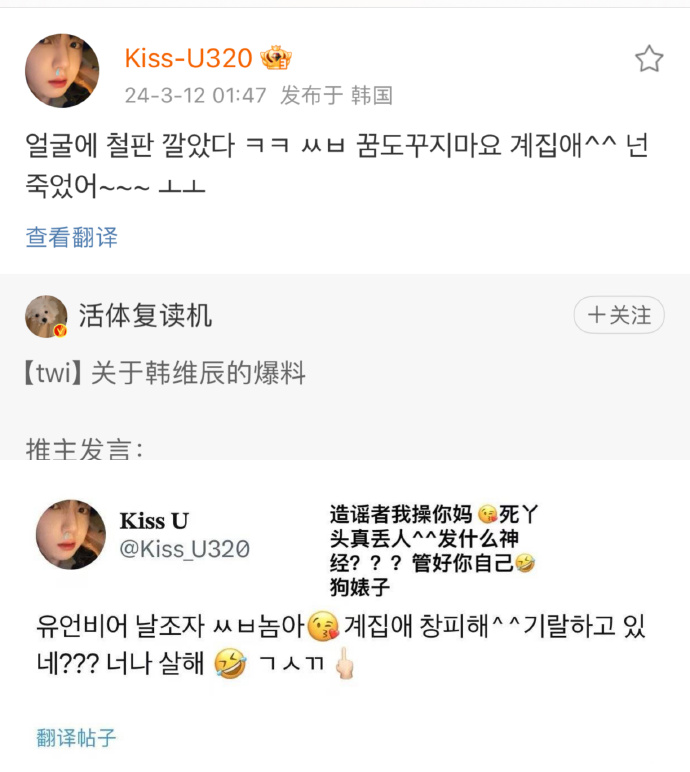Open 活体复读机 username link
The height and width of the screenshot is (772, 690).
pos(146,316)
